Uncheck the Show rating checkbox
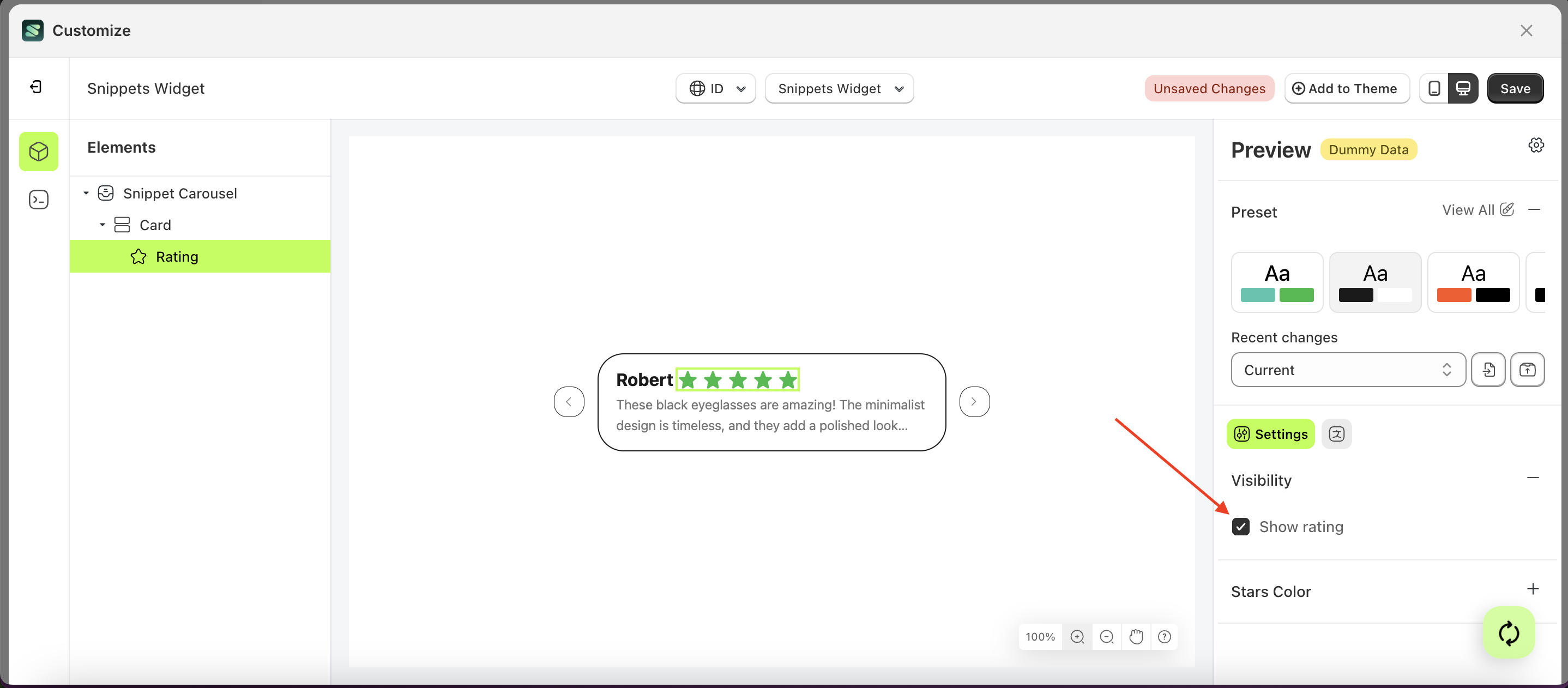Viewport: 1568px width, 688px height. [1241, 526]
